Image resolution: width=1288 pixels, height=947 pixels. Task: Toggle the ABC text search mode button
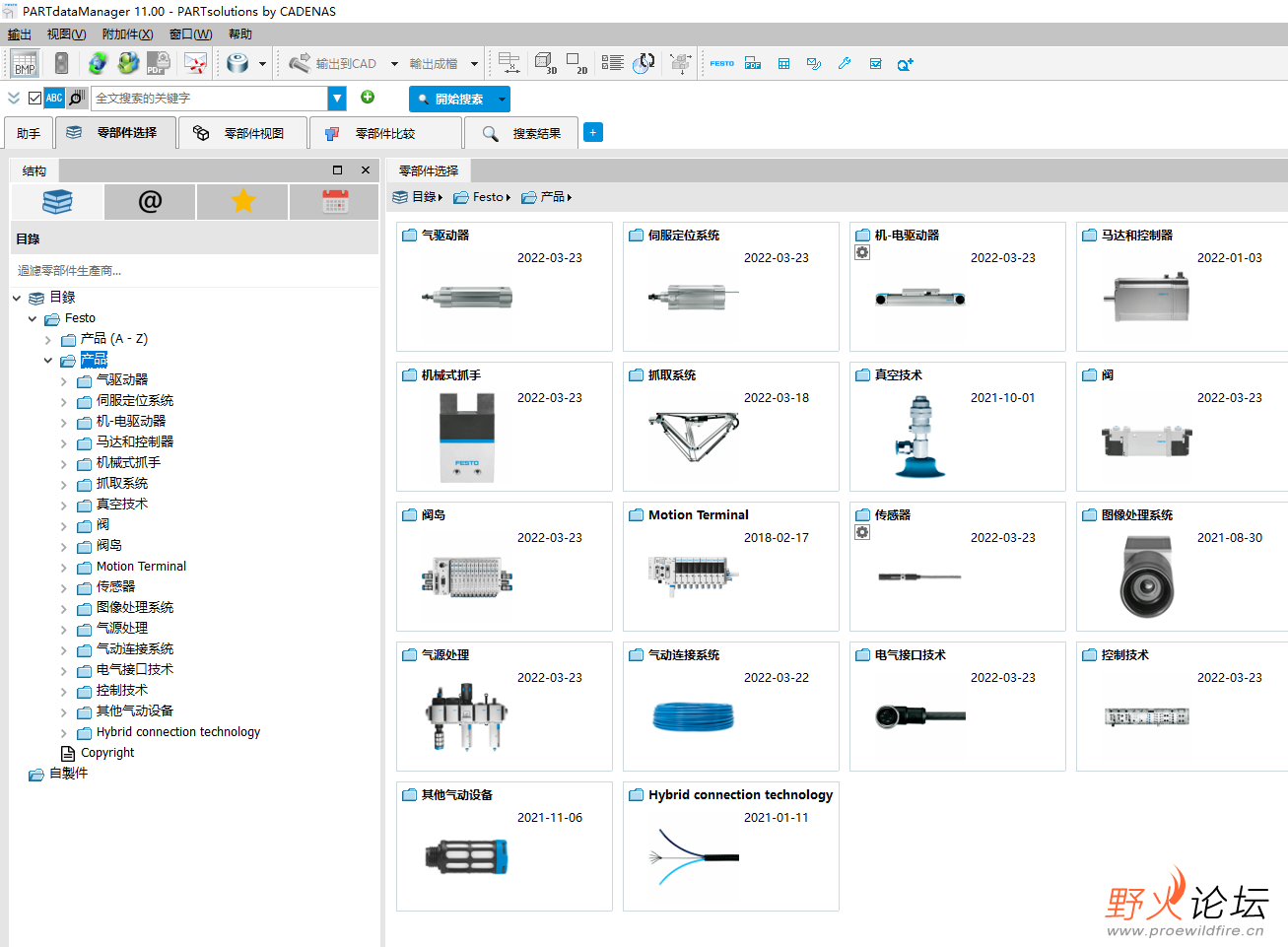click(54, 99)
